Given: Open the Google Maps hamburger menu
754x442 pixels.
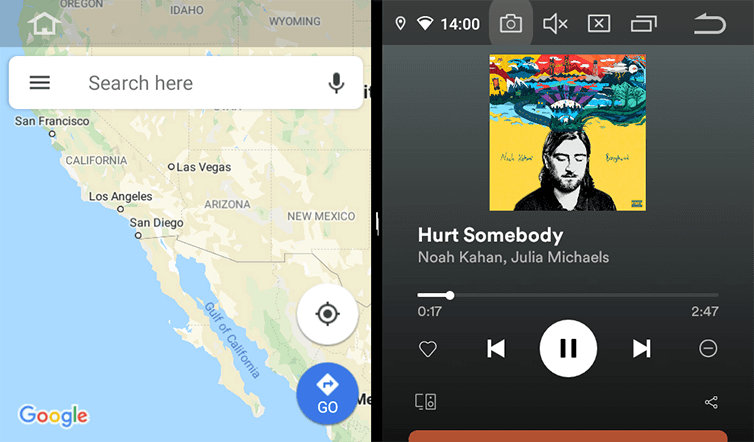Looking at the screenshot, I should click(39, 83).
